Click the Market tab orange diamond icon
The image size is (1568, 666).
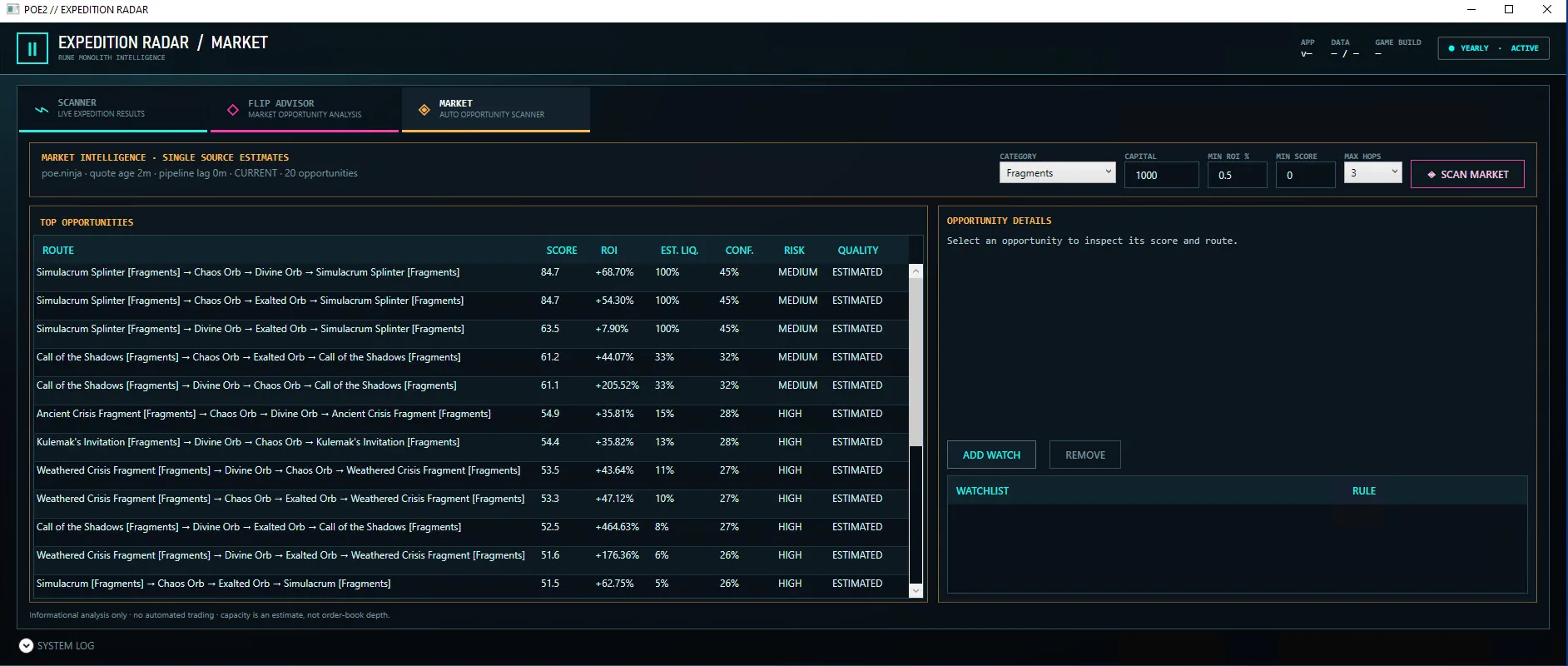click(x=424, y=109)
